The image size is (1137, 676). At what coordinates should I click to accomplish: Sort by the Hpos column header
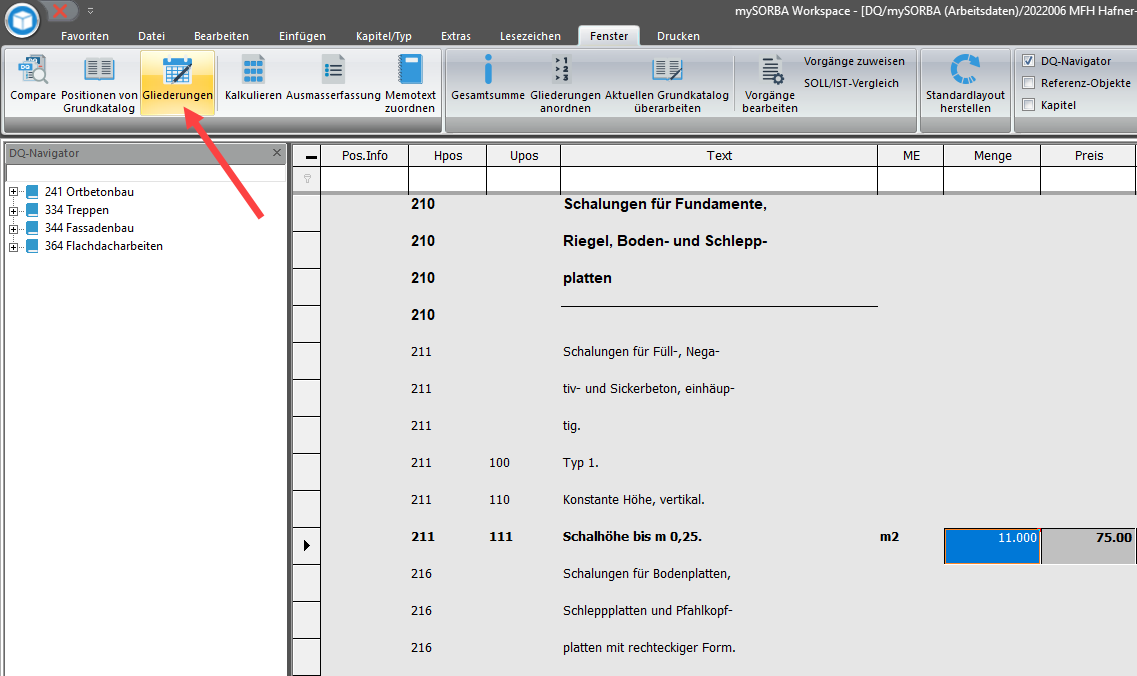click(448, 156)
